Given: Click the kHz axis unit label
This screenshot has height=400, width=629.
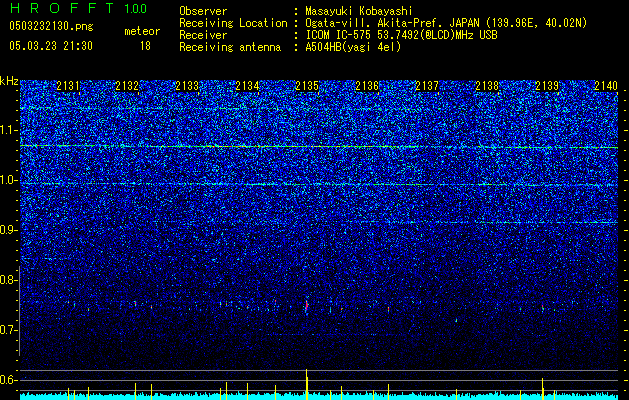Looking at the screenshot, I should point(9,81).
